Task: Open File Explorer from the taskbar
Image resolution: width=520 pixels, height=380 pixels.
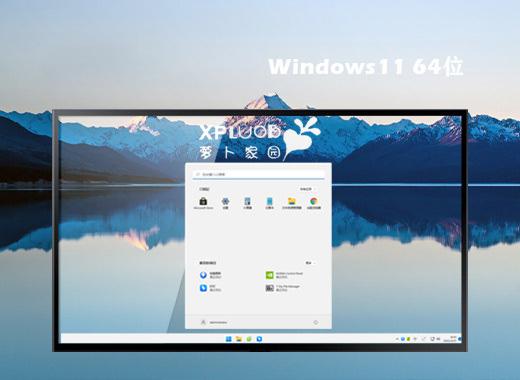Action: (x=239, y=339)
